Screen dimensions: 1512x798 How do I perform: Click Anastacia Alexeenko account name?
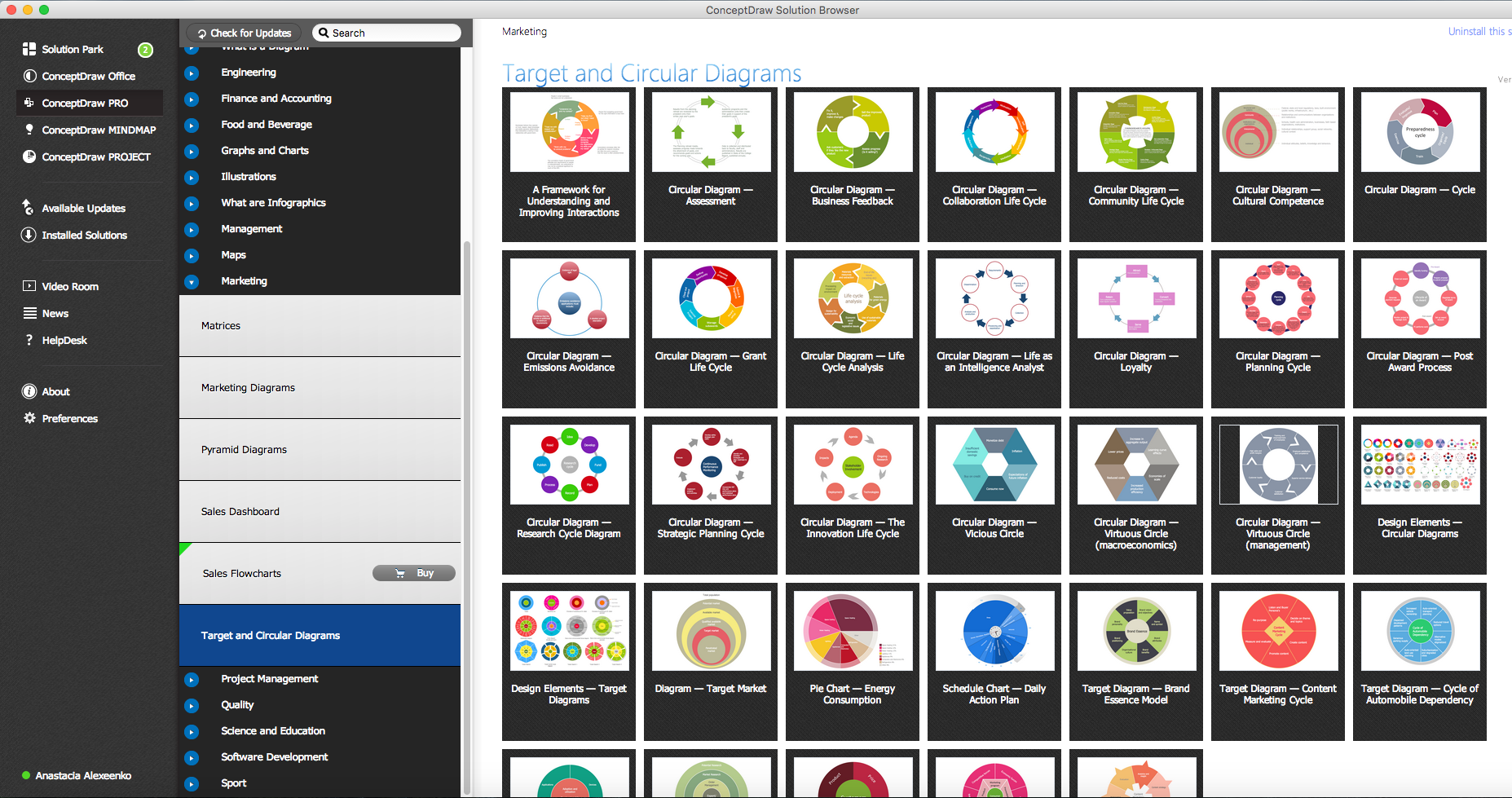[x=83, y=775]
